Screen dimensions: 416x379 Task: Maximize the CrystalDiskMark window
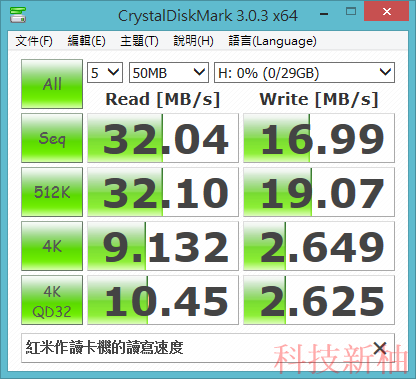[x=351, y=12]
